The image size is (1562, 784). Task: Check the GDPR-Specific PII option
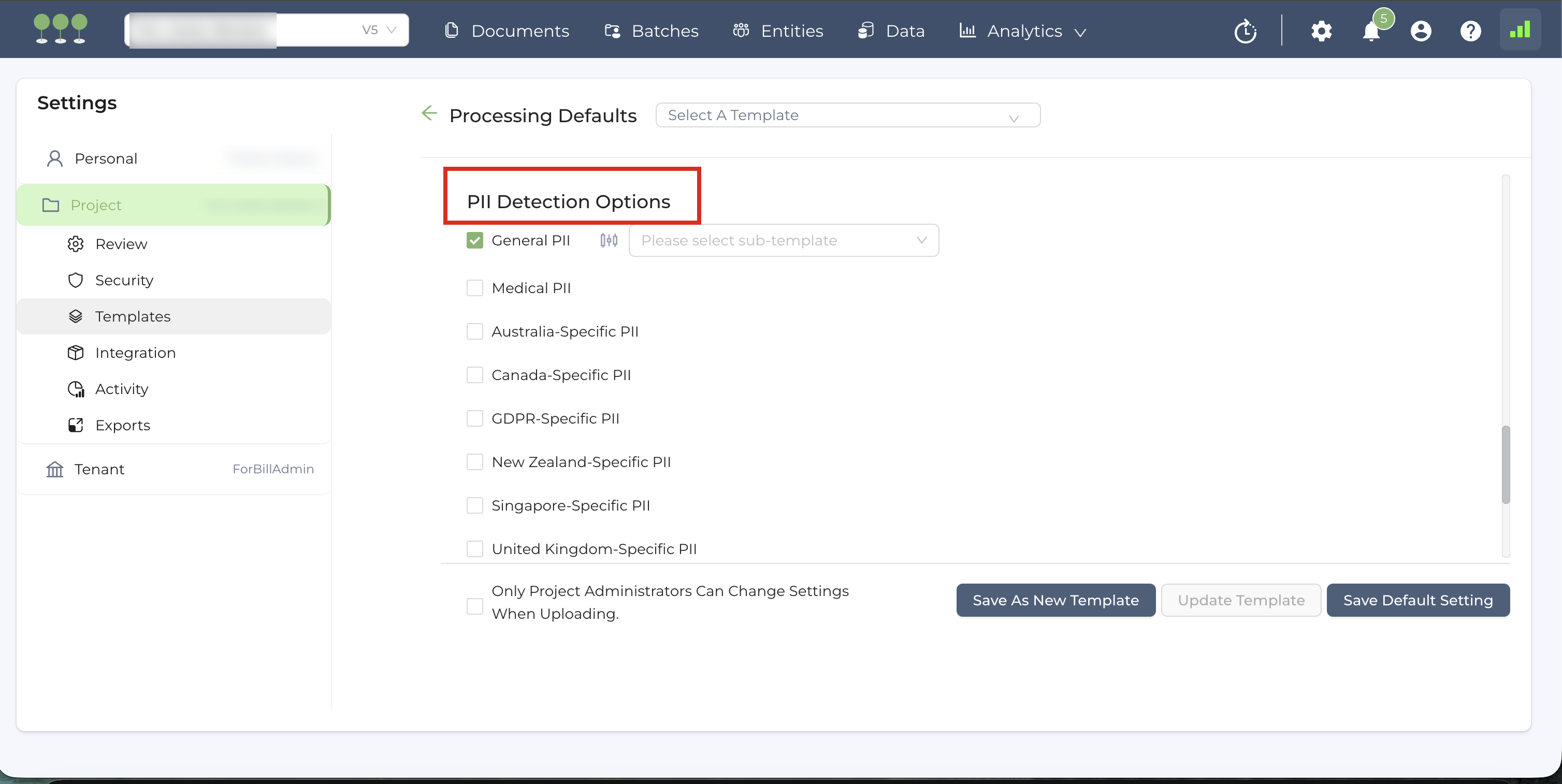[475, 418]
